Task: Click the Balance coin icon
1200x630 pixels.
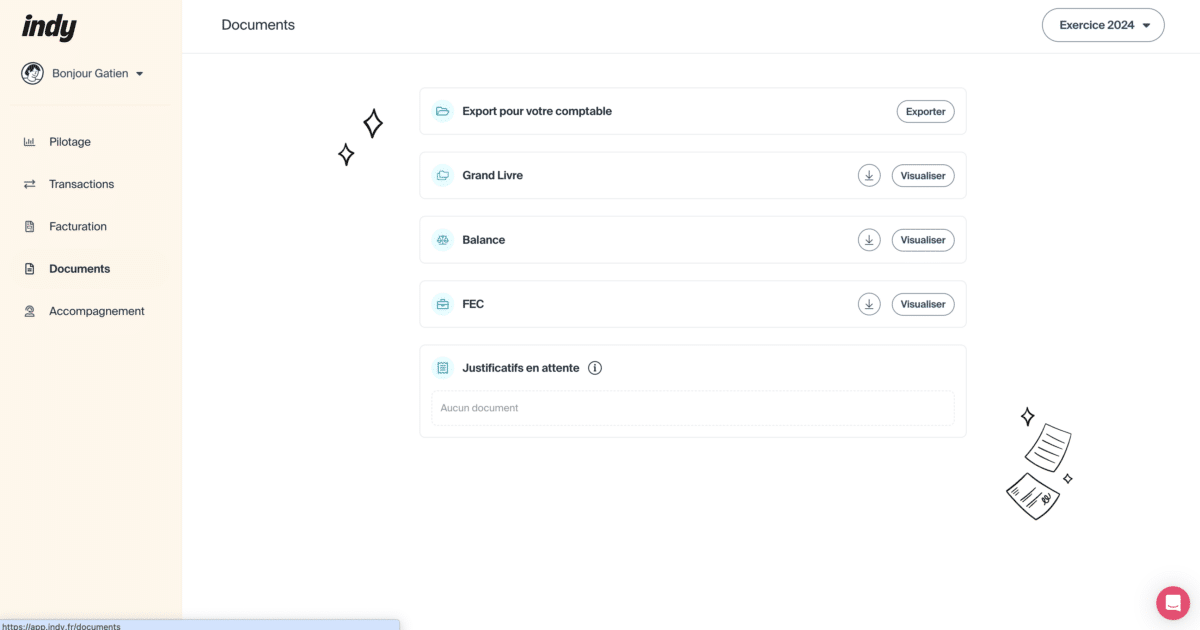Action: coord(442,239)
